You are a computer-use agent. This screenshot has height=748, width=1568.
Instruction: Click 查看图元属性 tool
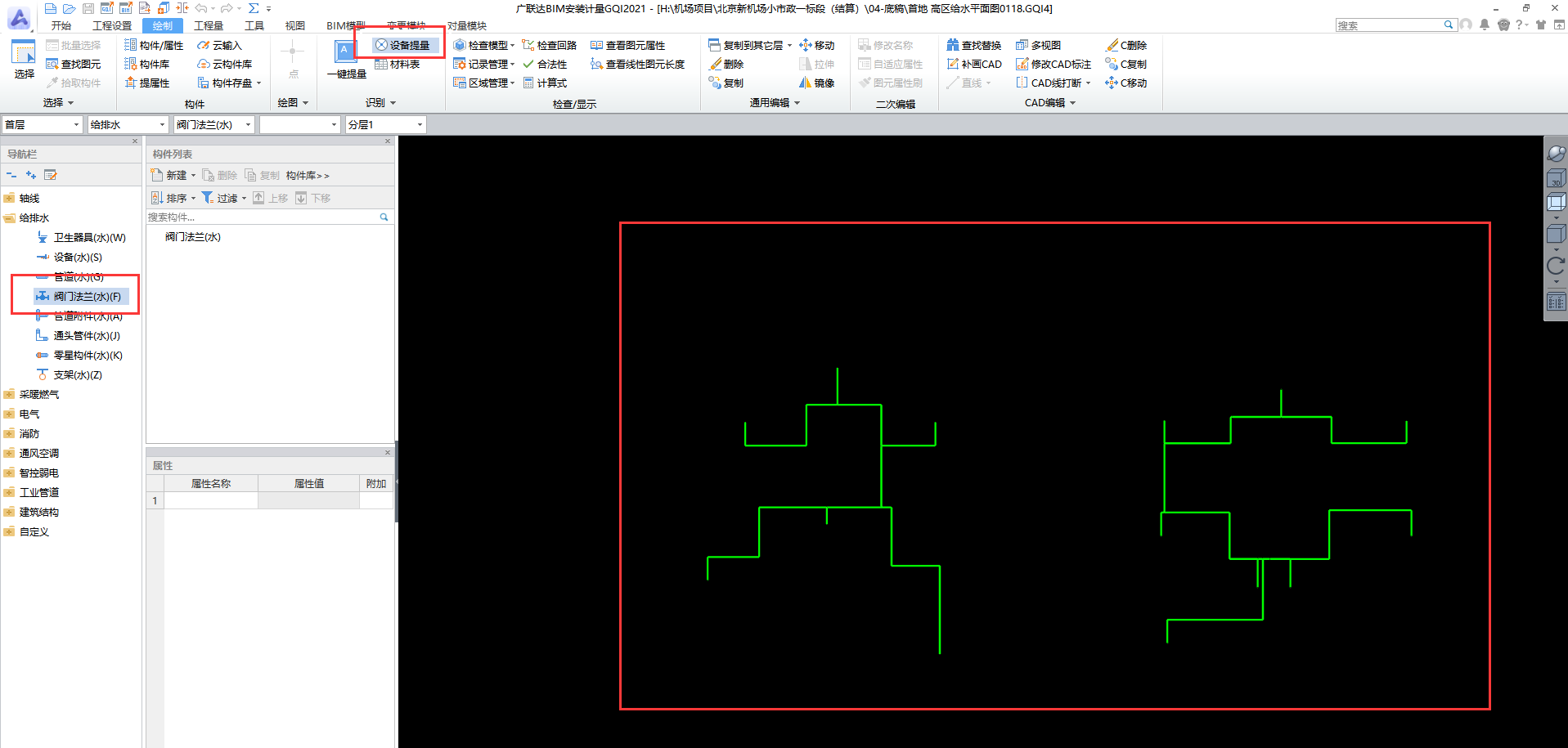point(627,45)
